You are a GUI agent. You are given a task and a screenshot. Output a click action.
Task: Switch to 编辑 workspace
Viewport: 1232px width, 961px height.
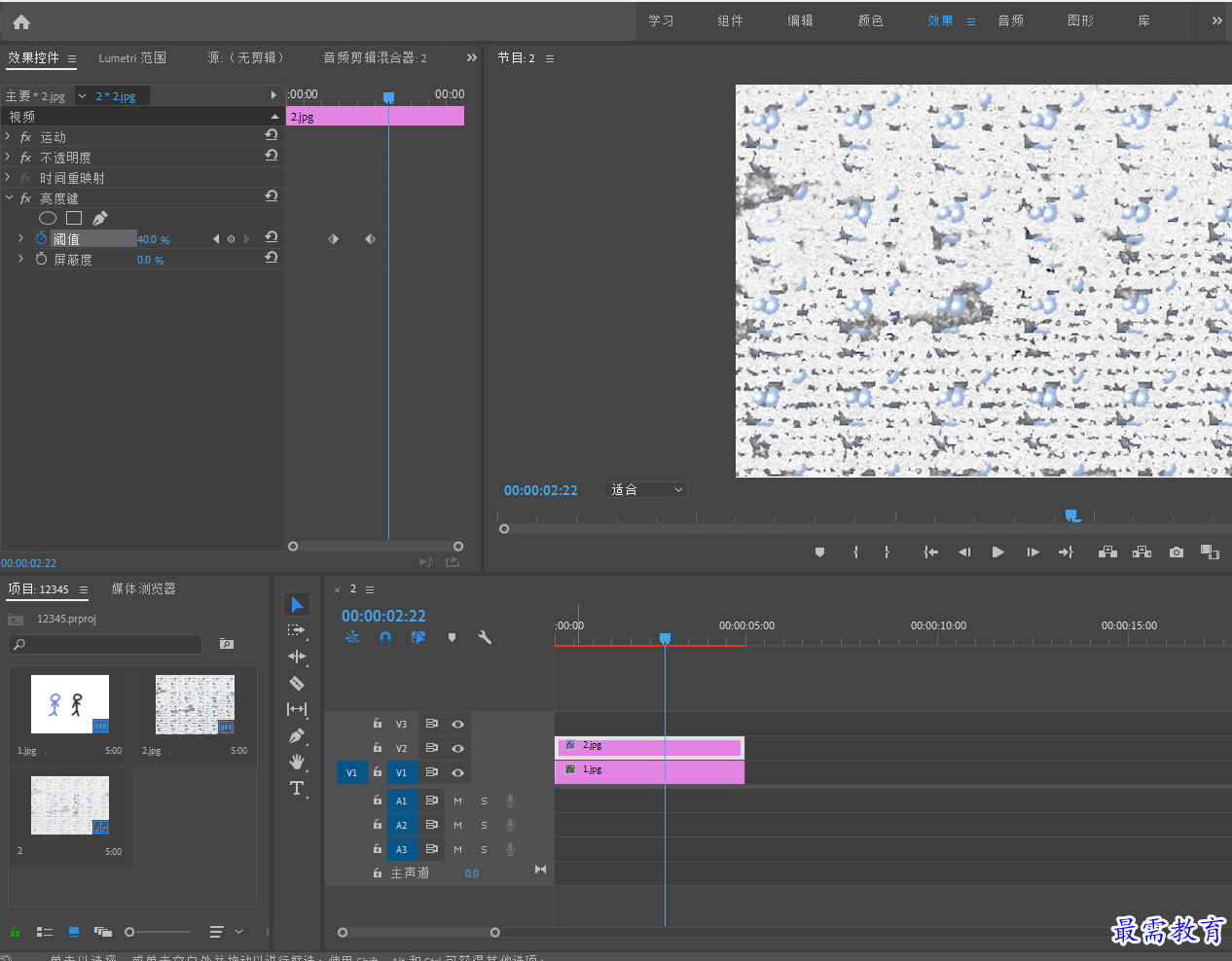pyautogui.click(x=801, y=20)
